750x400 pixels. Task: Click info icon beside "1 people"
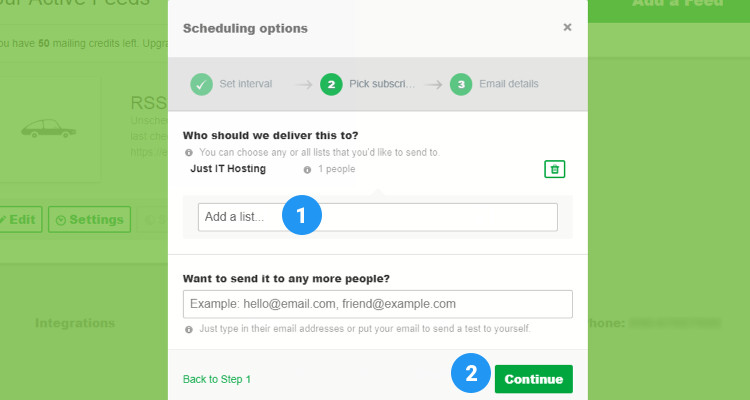pyautogui.click(x=307, y=170)
